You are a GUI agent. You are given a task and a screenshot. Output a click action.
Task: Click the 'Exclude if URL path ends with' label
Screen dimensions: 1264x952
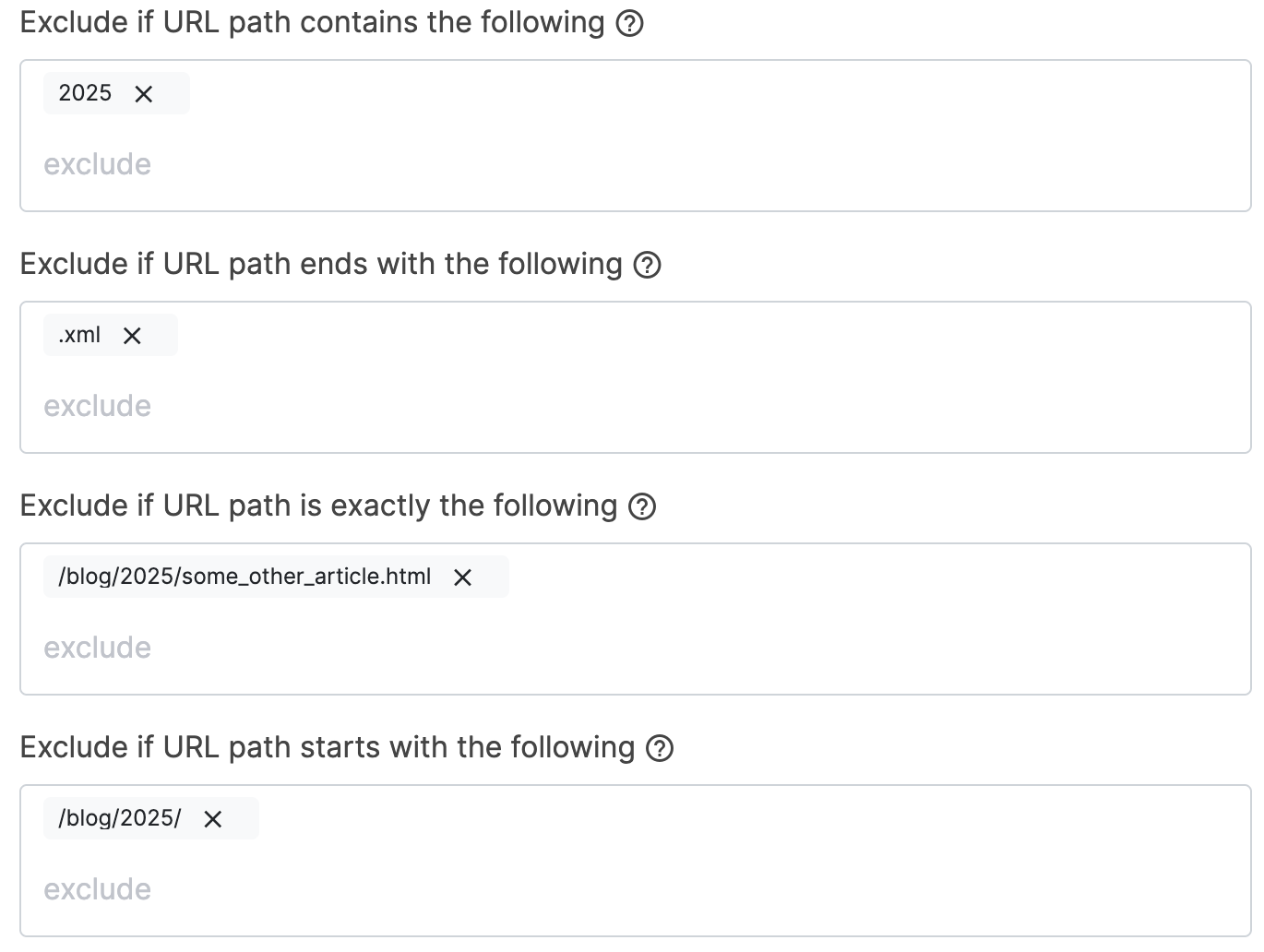(x=320, y=264)
